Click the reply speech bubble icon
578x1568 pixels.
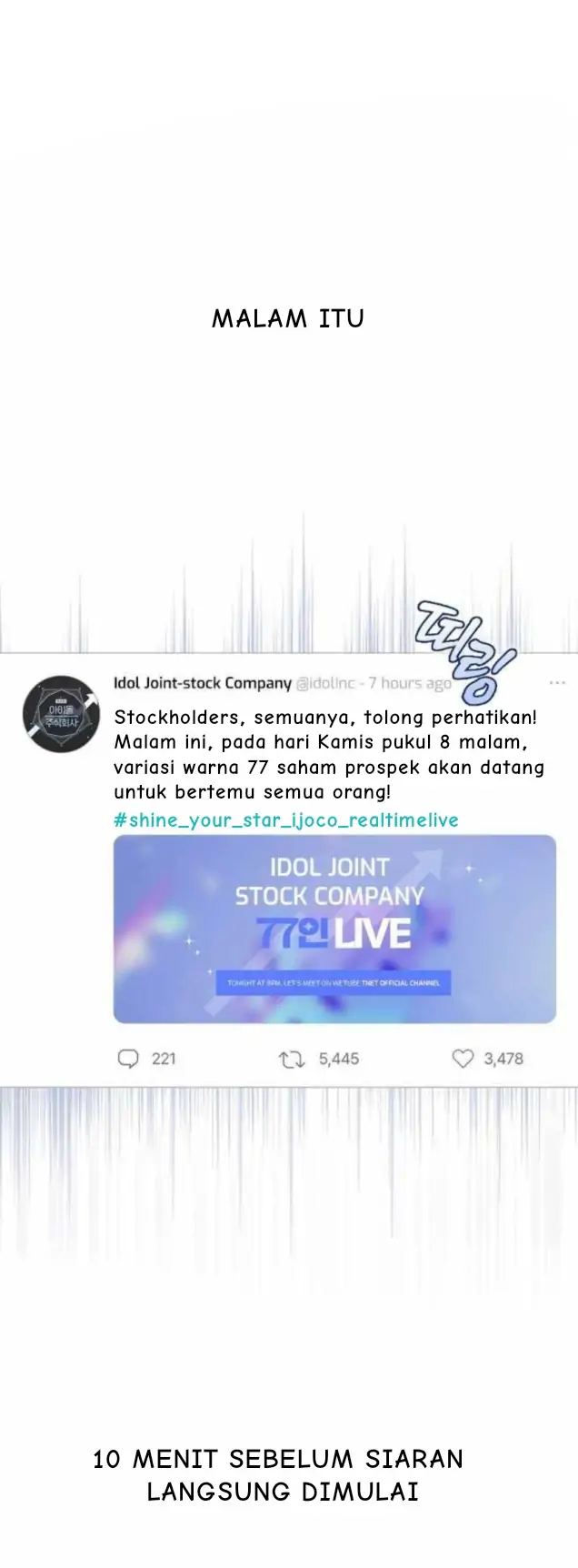coord(128,1059)
